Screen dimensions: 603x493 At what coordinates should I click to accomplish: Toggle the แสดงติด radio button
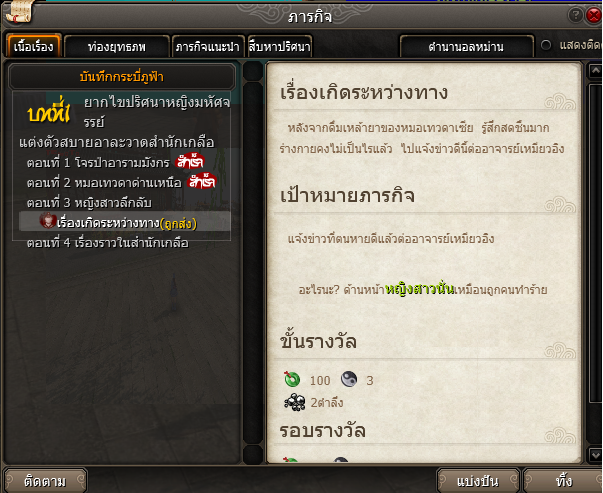546,45
